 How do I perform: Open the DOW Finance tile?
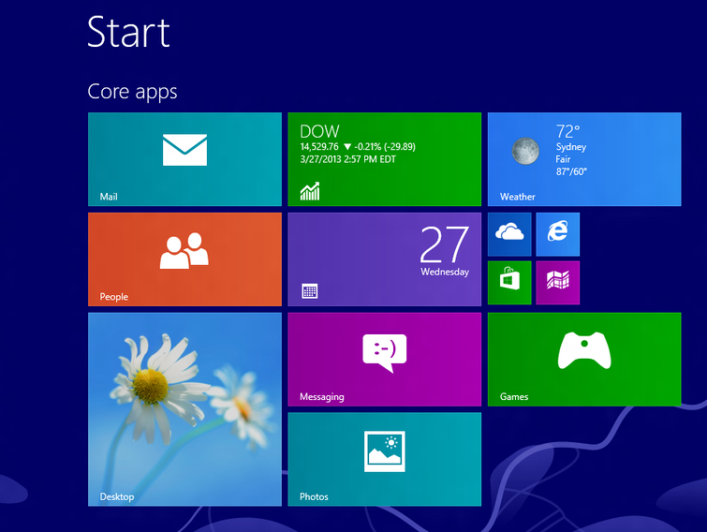click(385, 159)
